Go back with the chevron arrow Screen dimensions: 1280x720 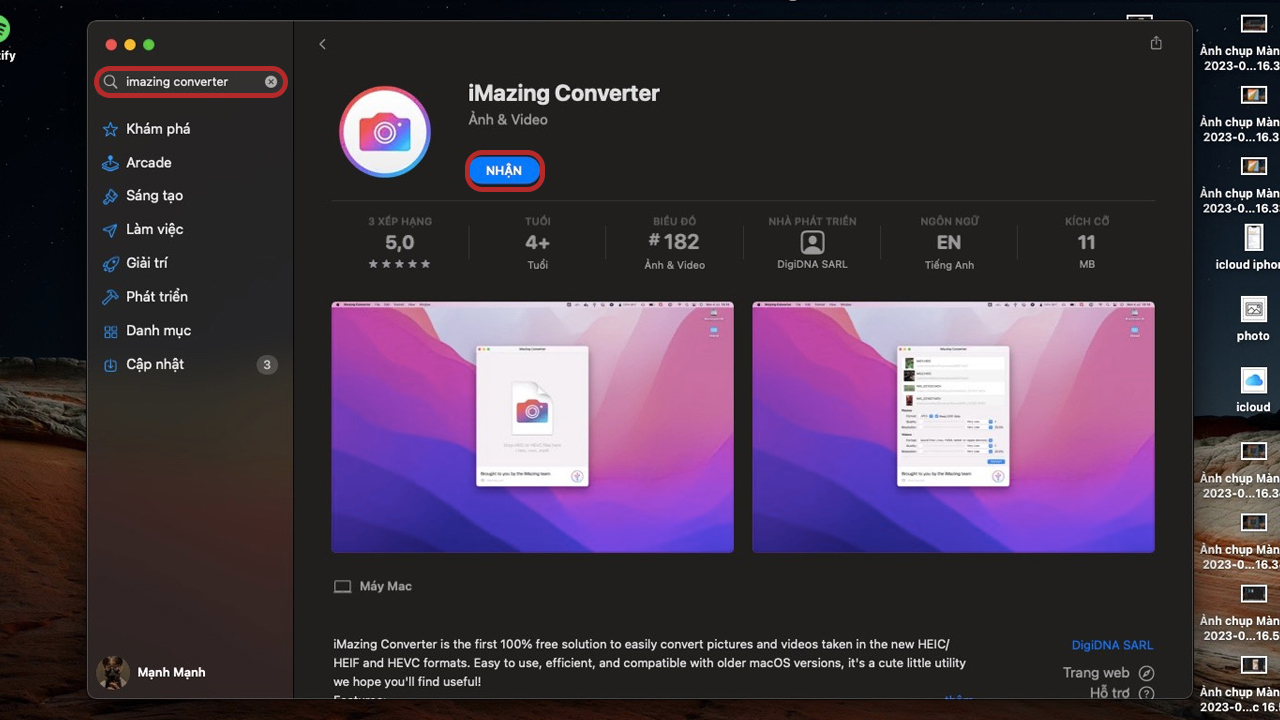point(322,44)
